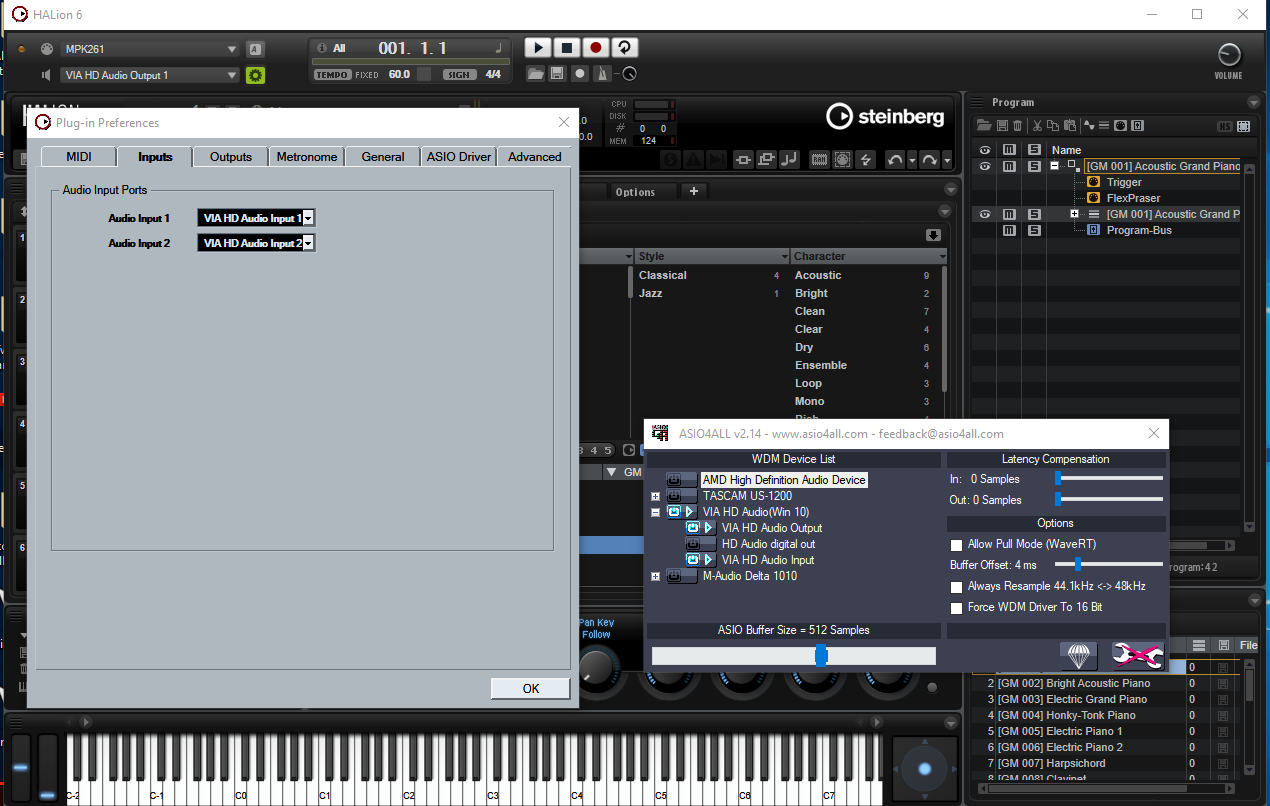Open the Audio Input 1 dropdown
Screen dimensions: 1270x806
309,218
